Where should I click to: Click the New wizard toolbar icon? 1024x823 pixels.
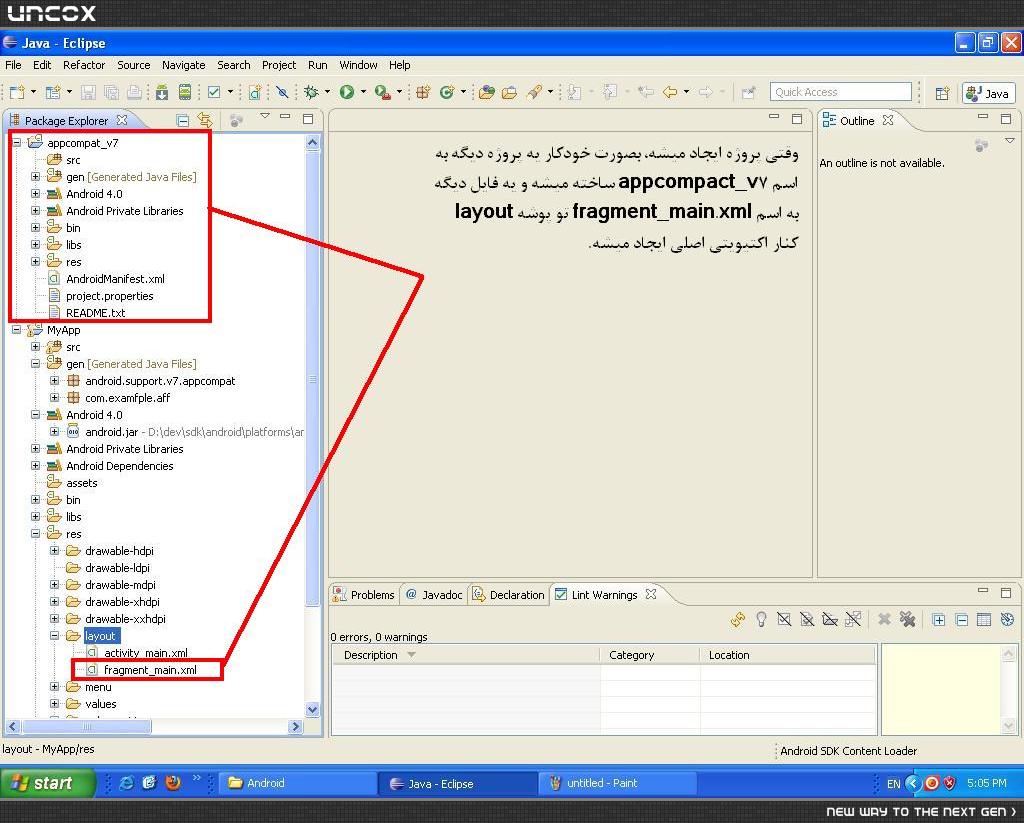17,92
